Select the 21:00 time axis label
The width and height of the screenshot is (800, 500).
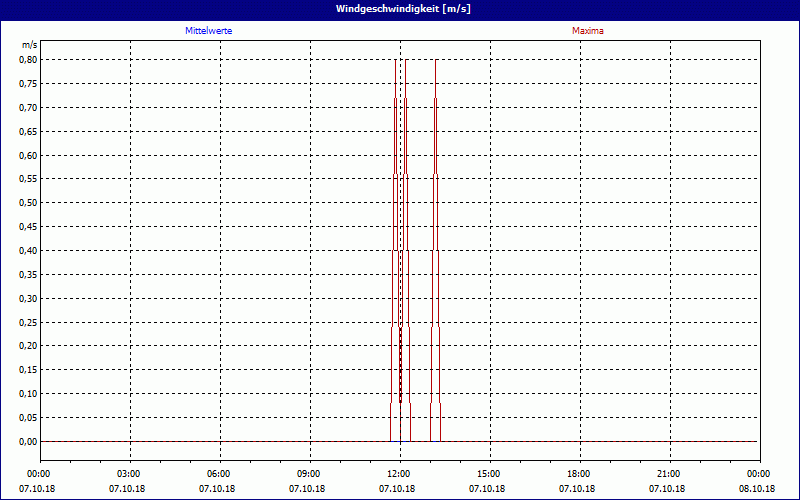click(x=668, y=473)
